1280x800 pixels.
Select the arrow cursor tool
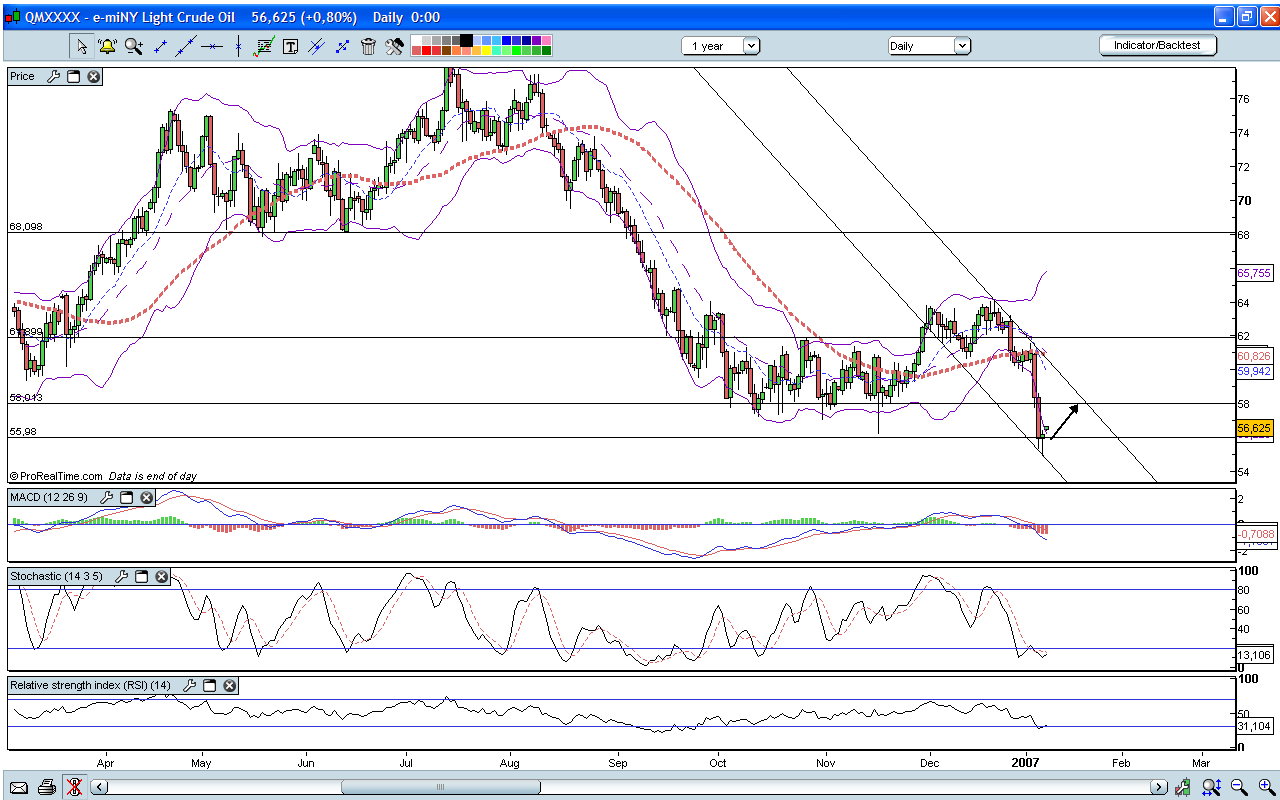pyautogui.click(x=82, y=46)
